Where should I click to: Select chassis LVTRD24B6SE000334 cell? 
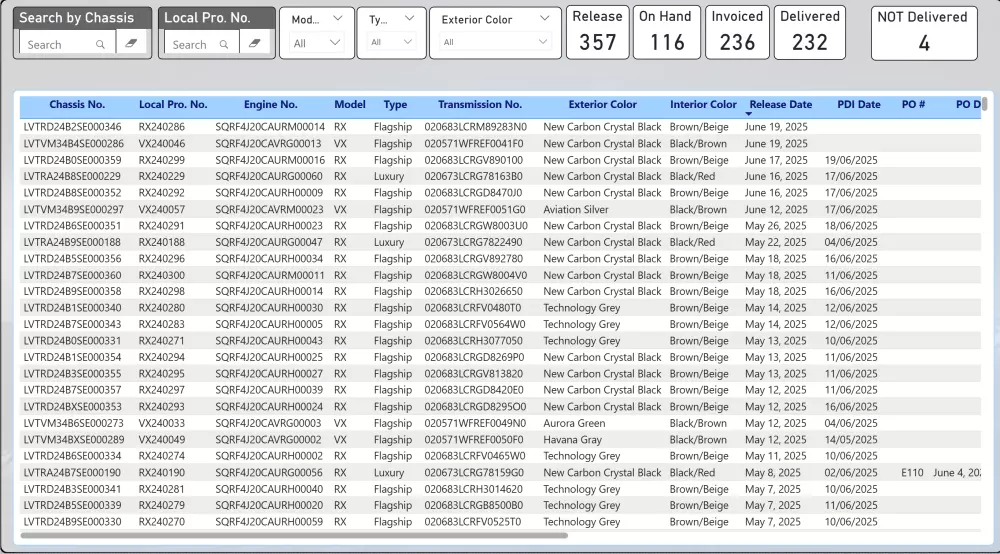(x=72, y=456)
